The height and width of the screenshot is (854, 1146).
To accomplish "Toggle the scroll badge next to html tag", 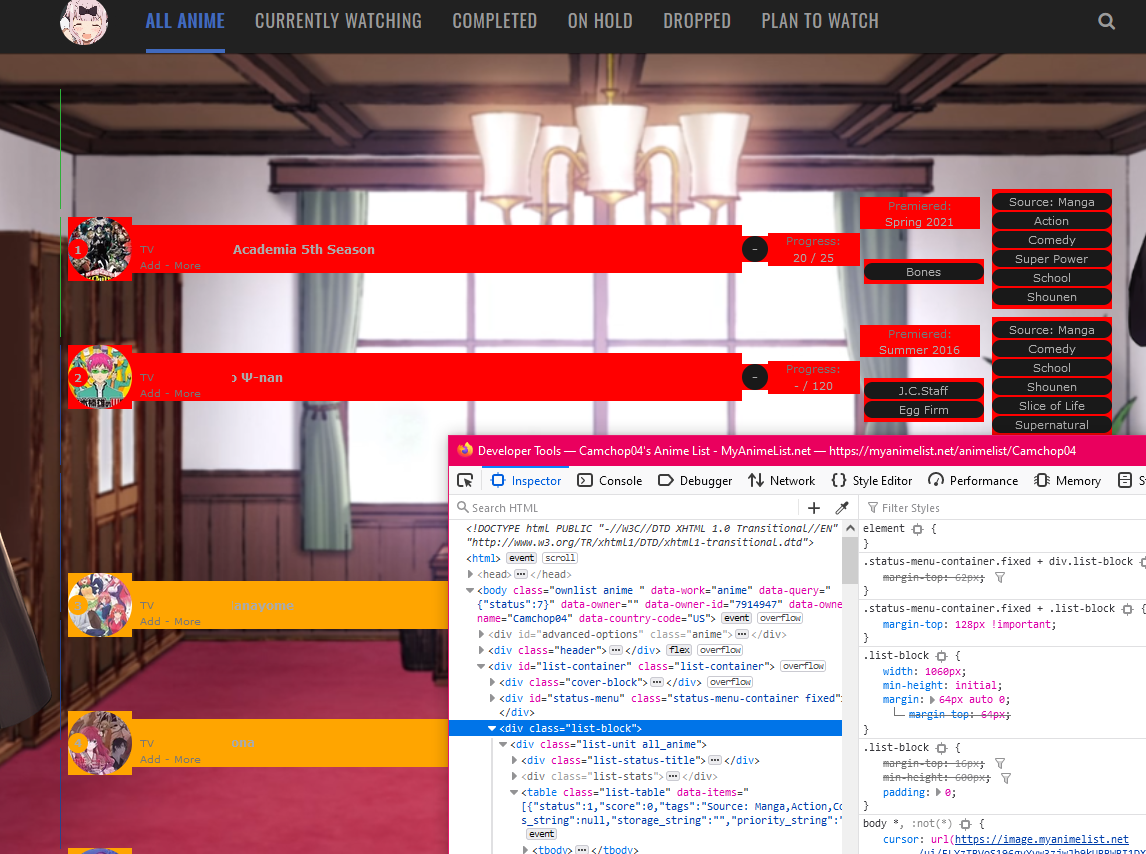I will pyautogui.click(x=560, y=558).
